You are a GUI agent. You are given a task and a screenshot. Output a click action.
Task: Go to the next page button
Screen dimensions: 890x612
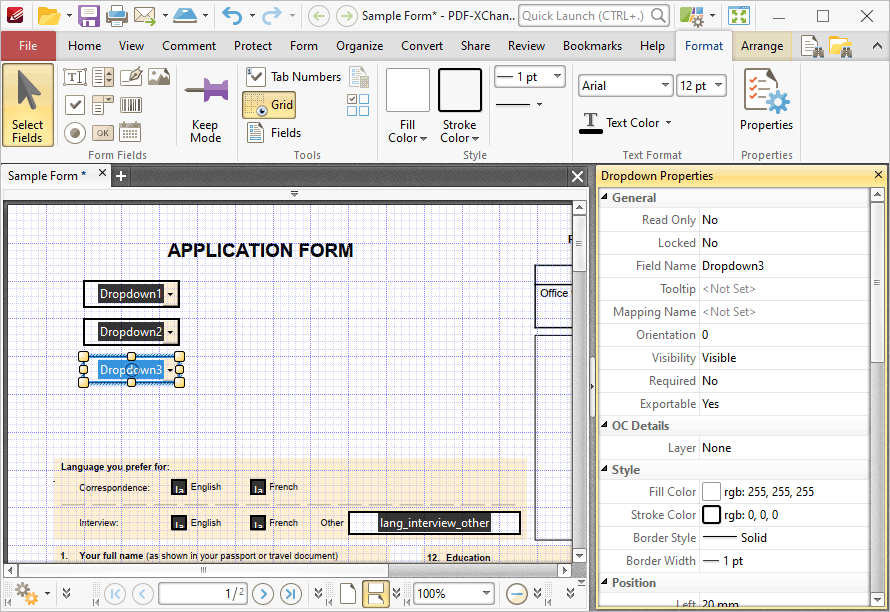click(263, 594)
